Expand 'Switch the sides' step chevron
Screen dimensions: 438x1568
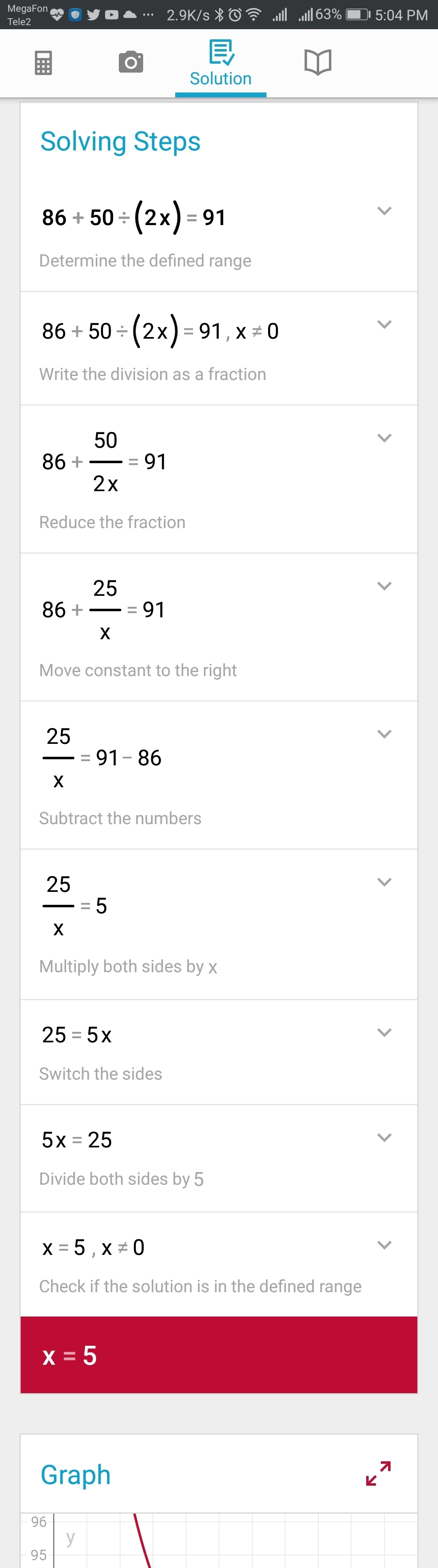coord(384,1032)
